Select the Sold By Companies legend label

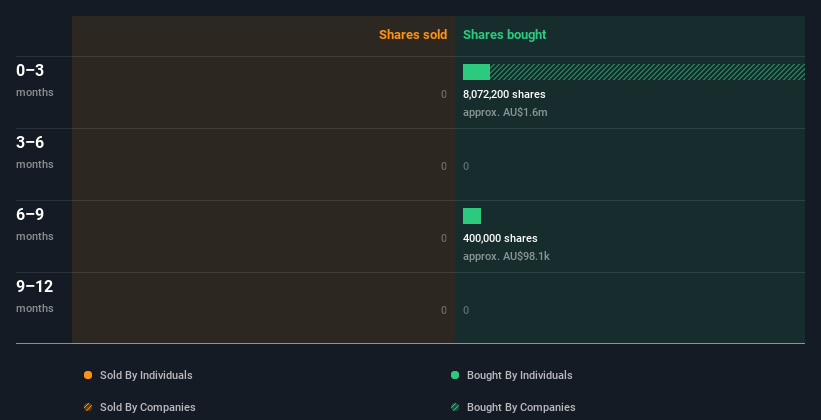148,407
